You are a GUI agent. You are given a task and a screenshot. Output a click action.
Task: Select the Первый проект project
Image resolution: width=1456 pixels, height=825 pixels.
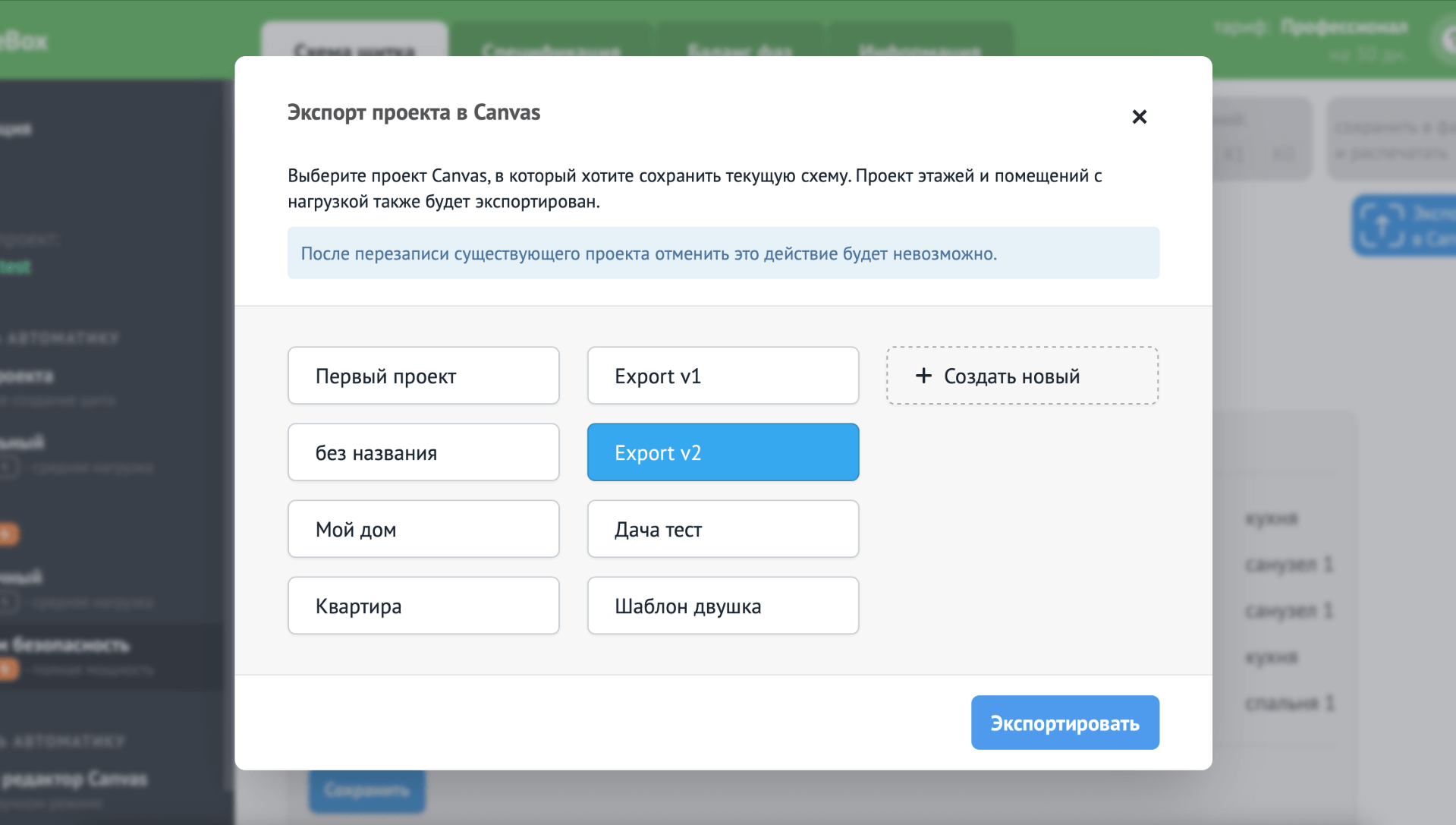[423, 376]
